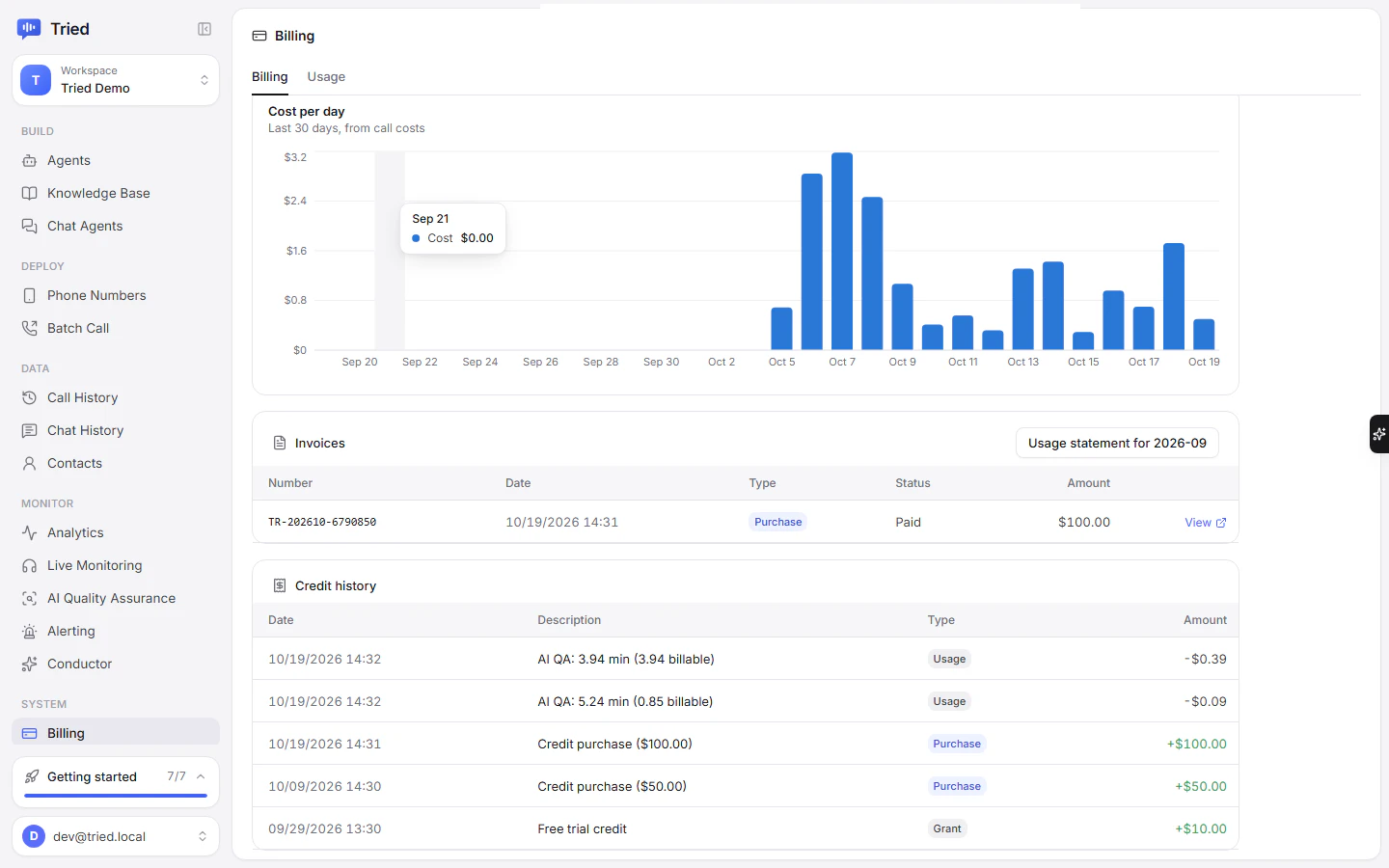Click the Chat History message icon

(30, 430)
